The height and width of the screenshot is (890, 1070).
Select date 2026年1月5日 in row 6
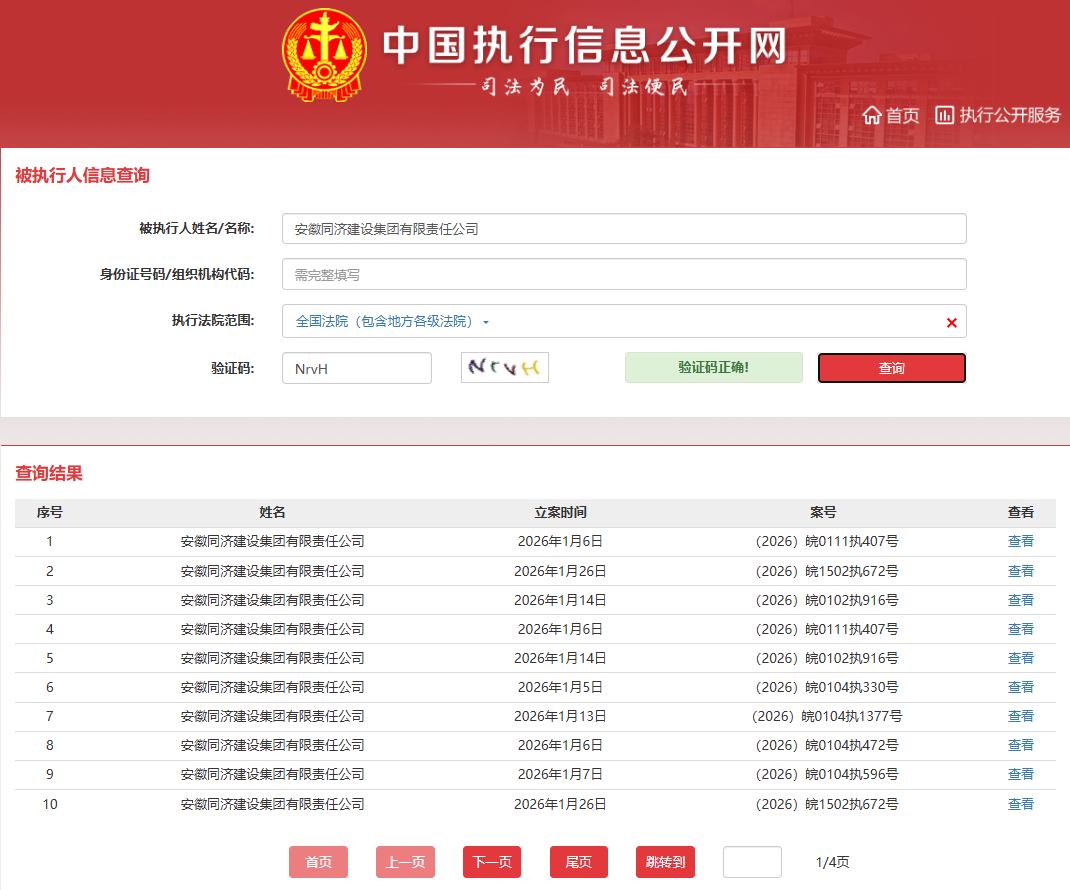pos(560,687)
